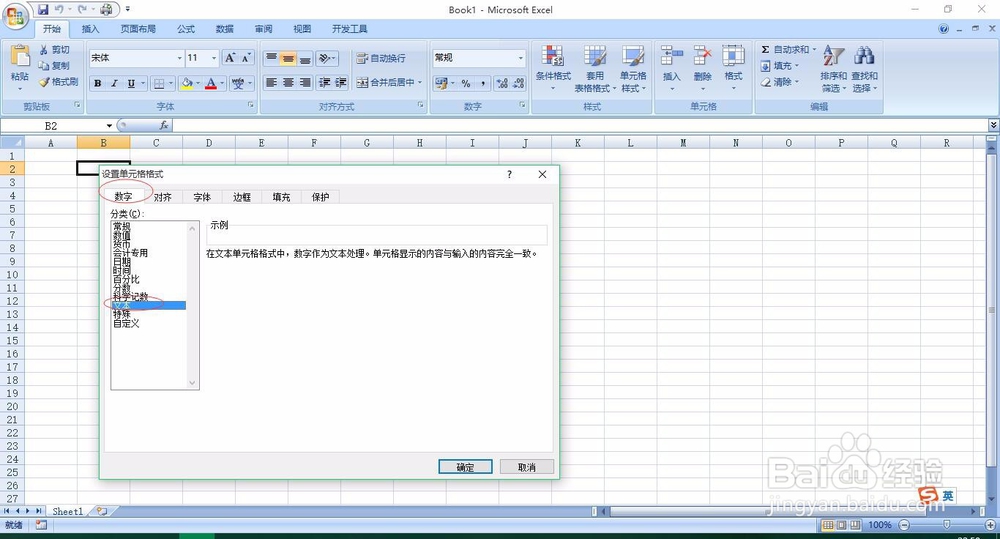This screenshot has height=539, width=1000.
Task: Open the 保护 tab in dialog
Action: [320, 197]
